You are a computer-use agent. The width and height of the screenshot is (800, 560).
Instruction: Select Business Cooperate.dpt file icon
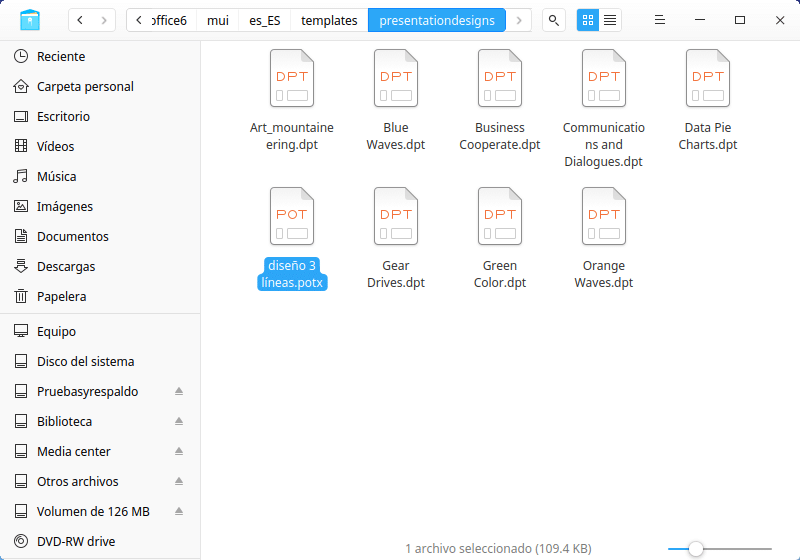click(500, 78)
